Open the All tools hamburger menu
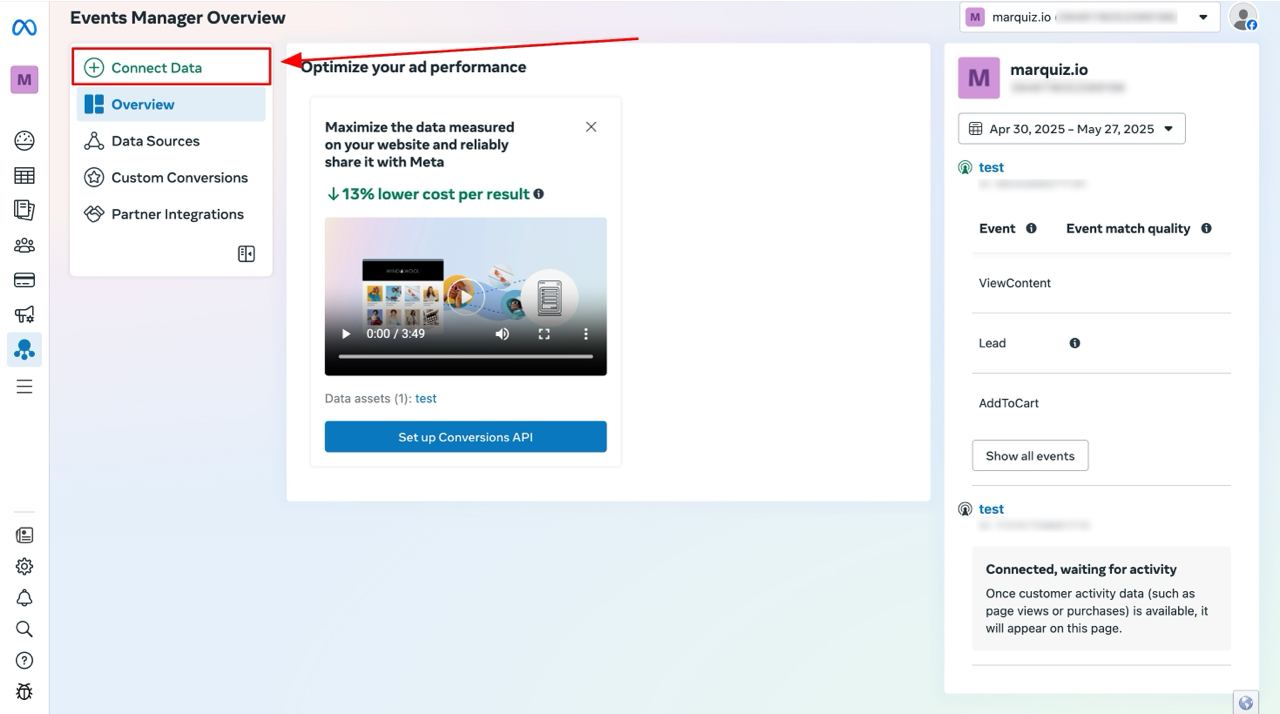Viewport: 1280px width, 714px height. [24, 387]
